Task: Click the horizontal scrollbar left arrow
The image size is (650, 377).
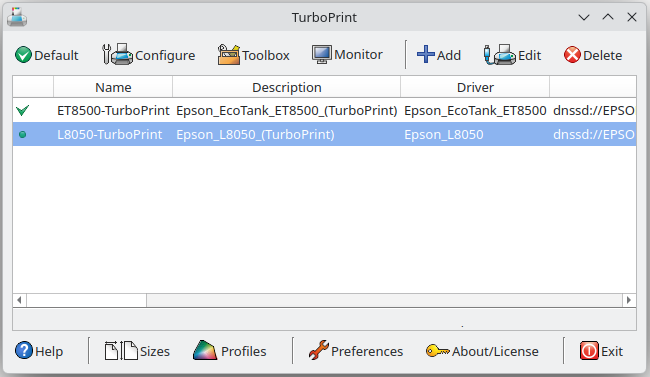Action: pyautogui.click(x=19, y=300)
